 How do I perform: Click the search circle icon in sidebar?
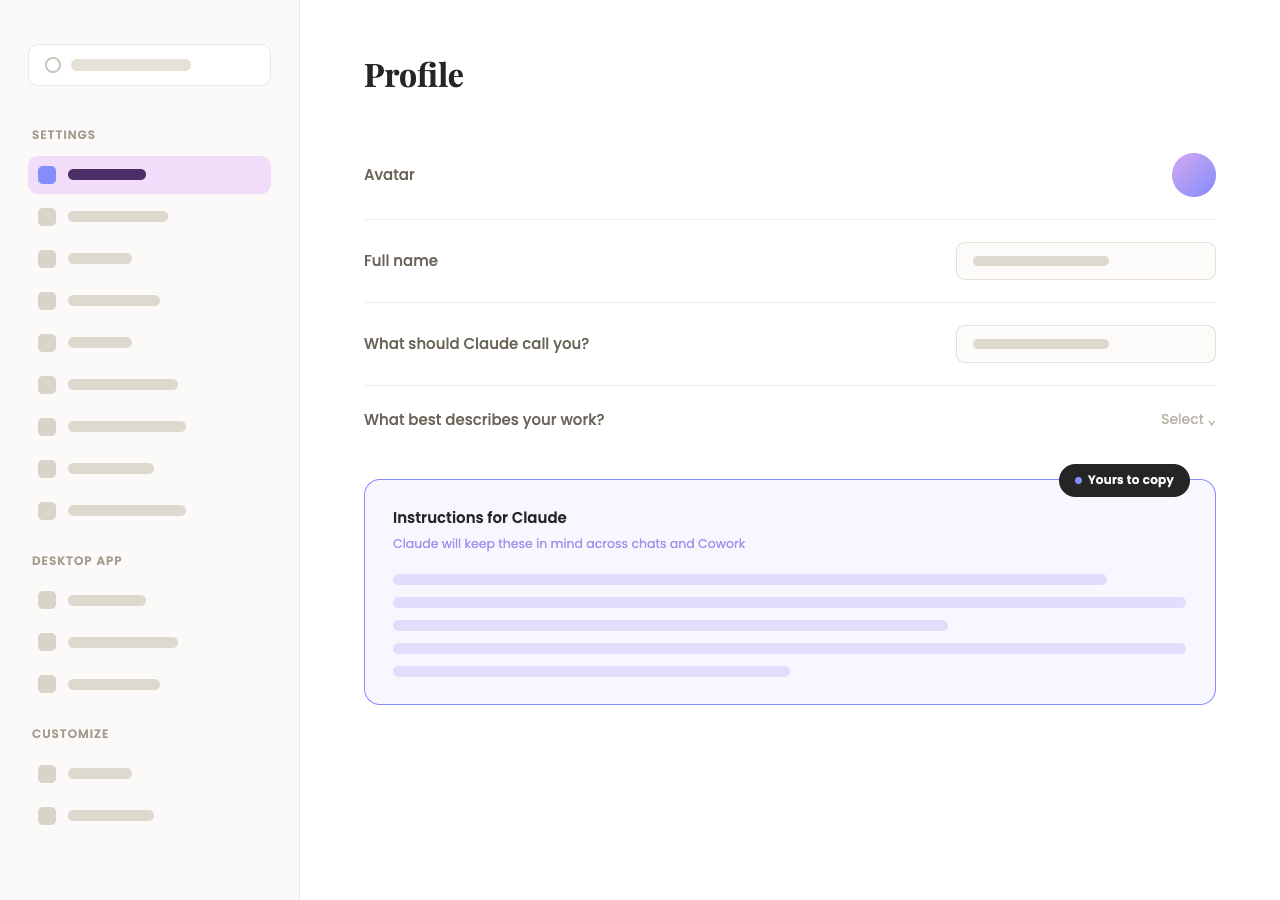53,65
